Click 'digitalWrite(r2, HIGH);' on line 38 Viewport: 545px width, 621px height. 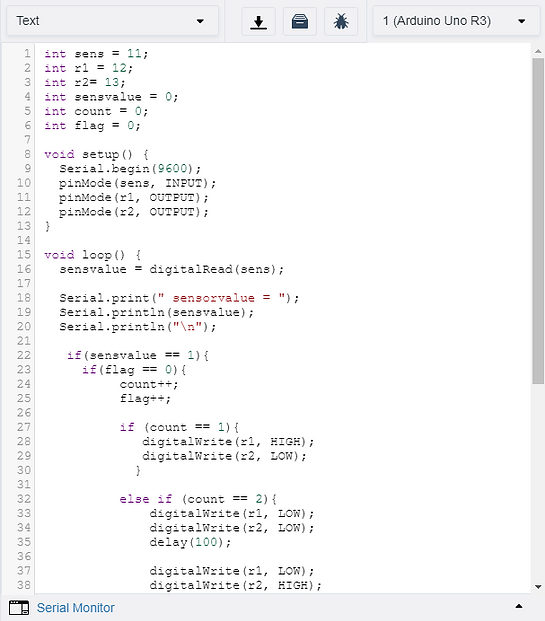236,585
